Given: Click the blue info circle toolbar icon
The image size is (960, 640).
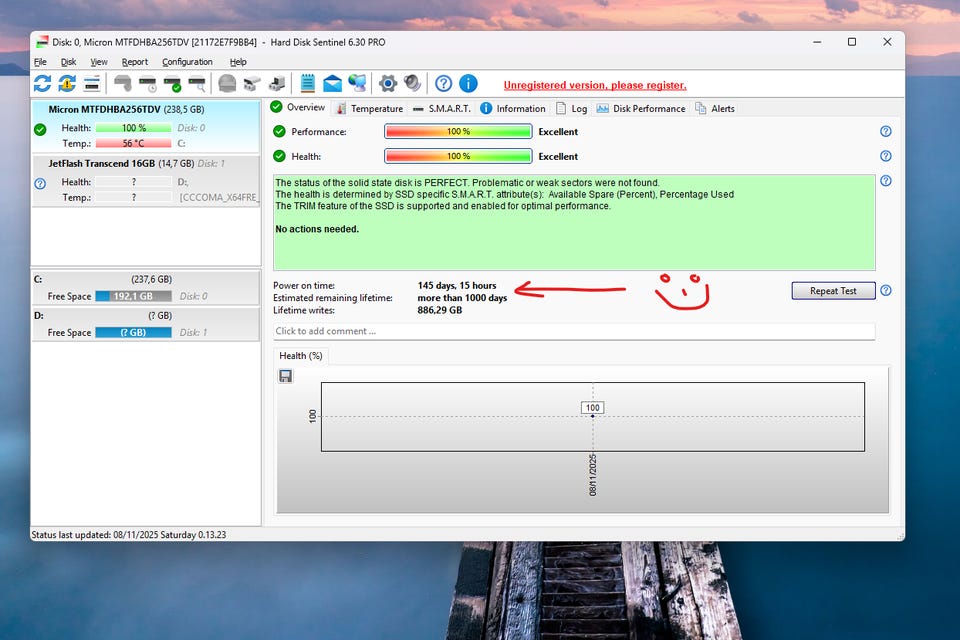Looking at the screenshot, I should [x=468, y=83].
